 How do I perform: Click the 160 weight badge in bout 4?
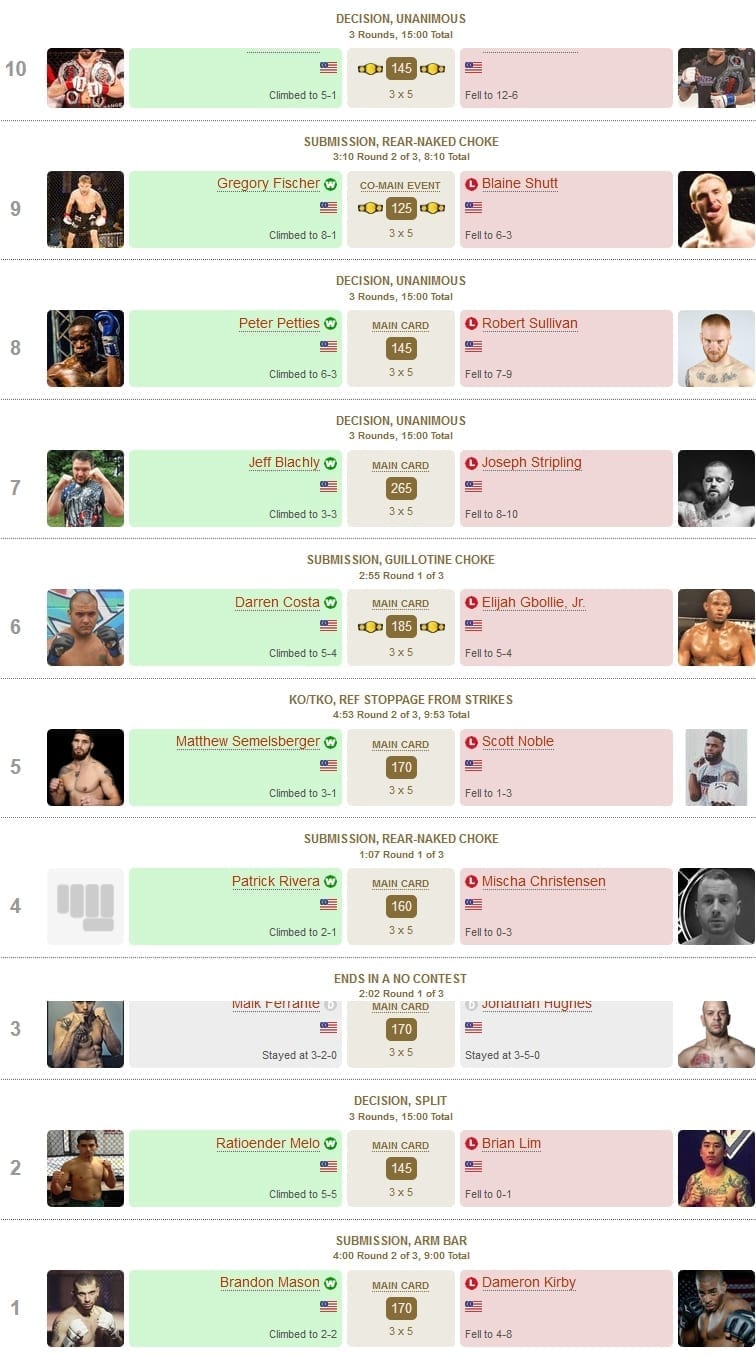tap(401, 907)
